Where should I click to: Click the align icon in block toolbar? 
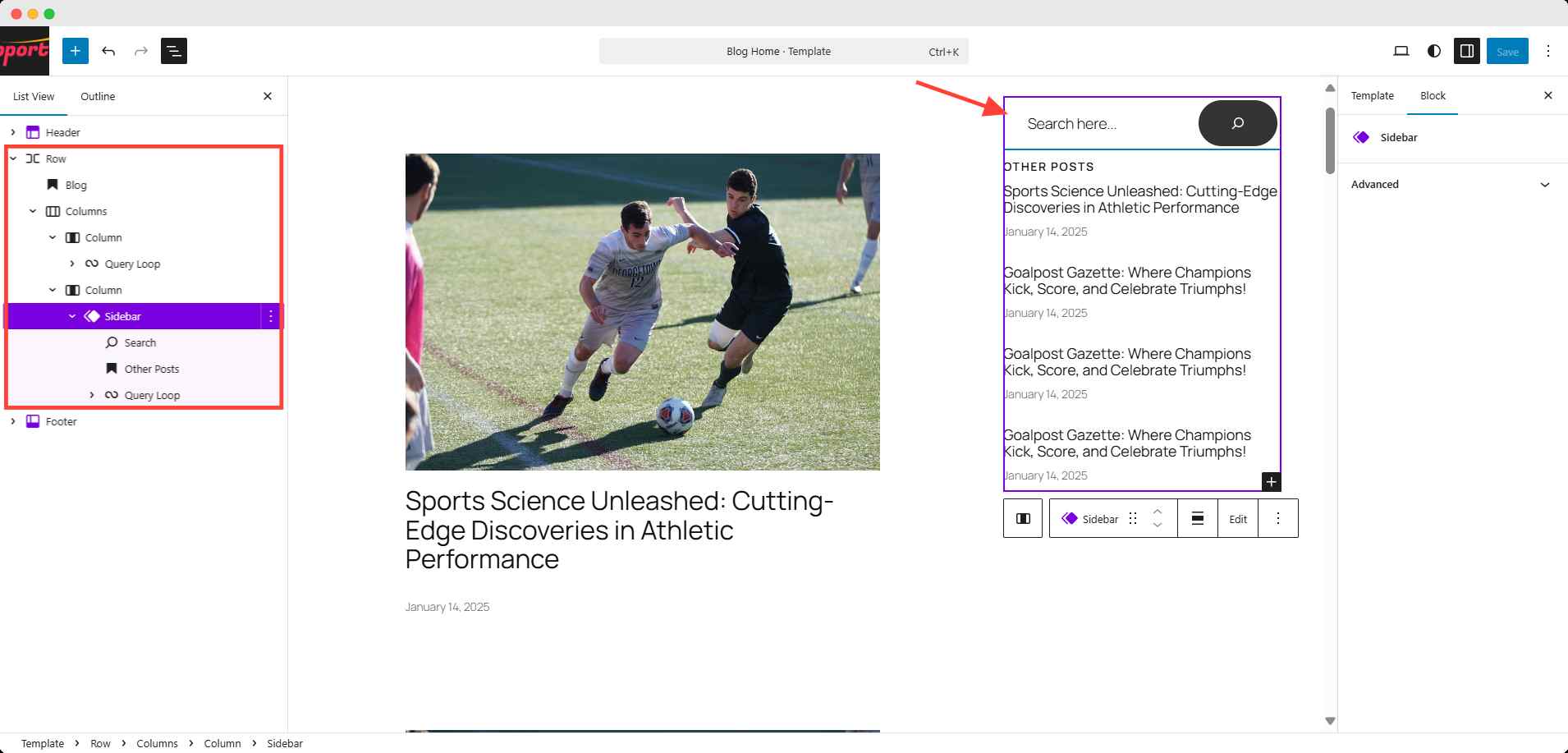point(1198,519)
